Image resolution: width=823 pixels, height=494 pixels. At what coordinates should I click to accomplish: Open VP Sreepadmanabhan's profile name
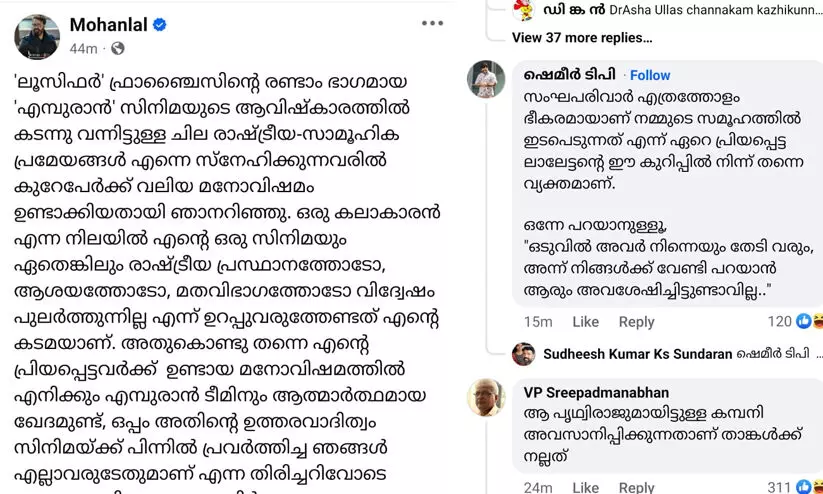[596, 393]
